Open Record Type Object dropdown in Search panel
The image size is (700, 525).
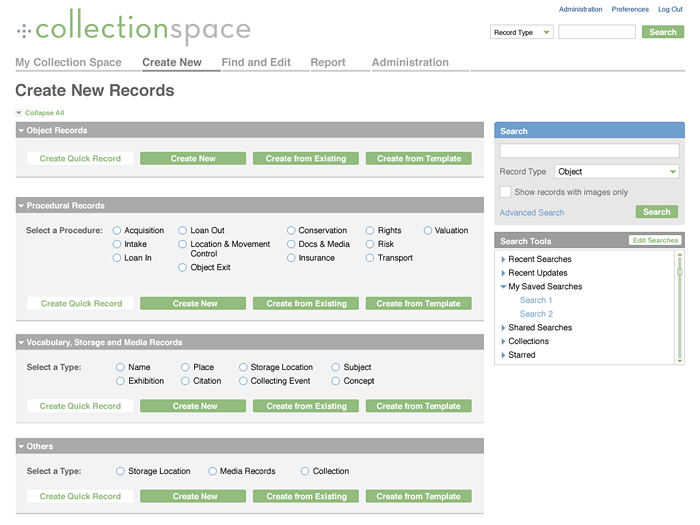pos(617,171)
